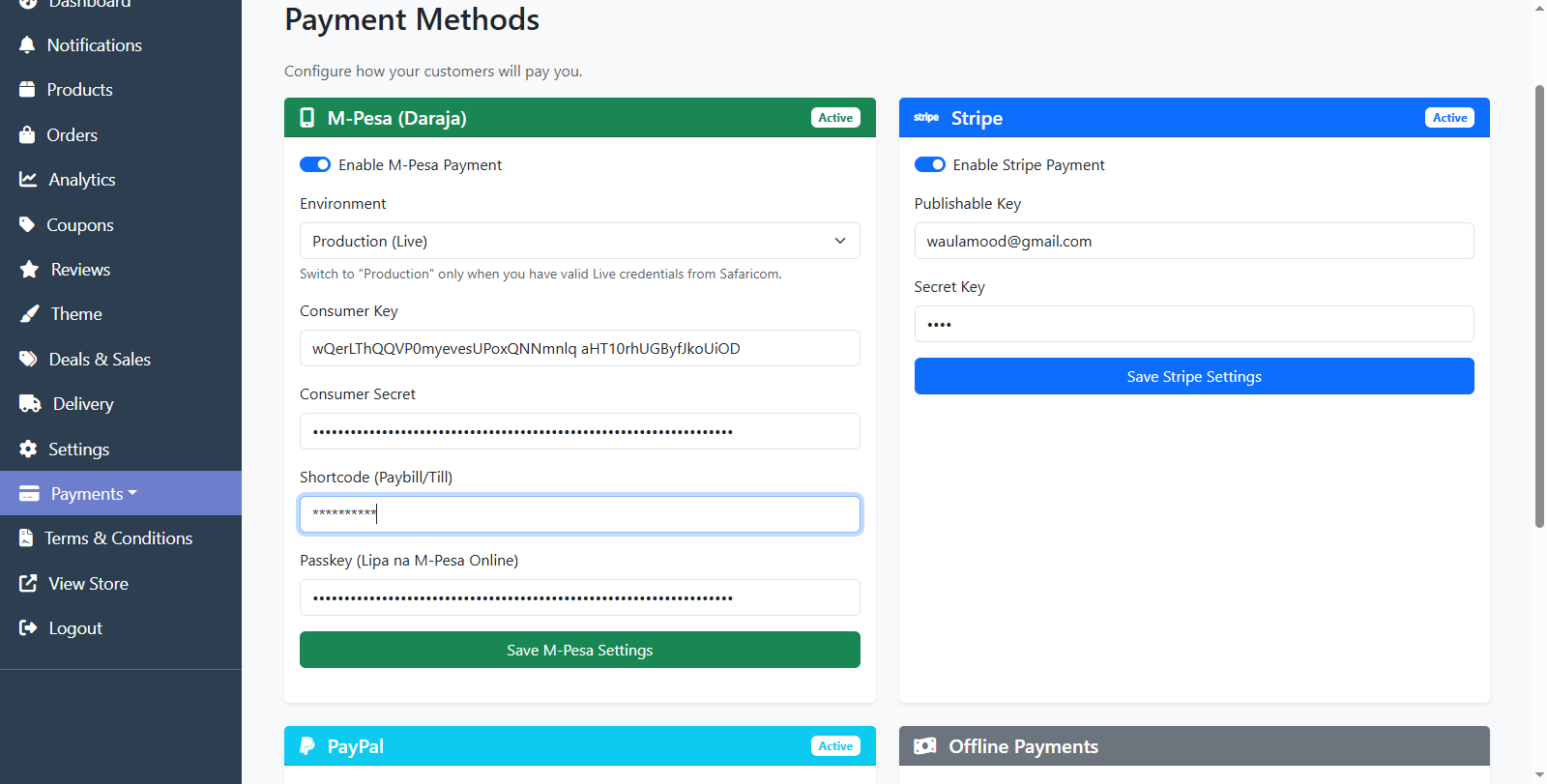Click the Logout arrow icon
Viewport: 1547px width, 784px height.
(x=28, y=628)
